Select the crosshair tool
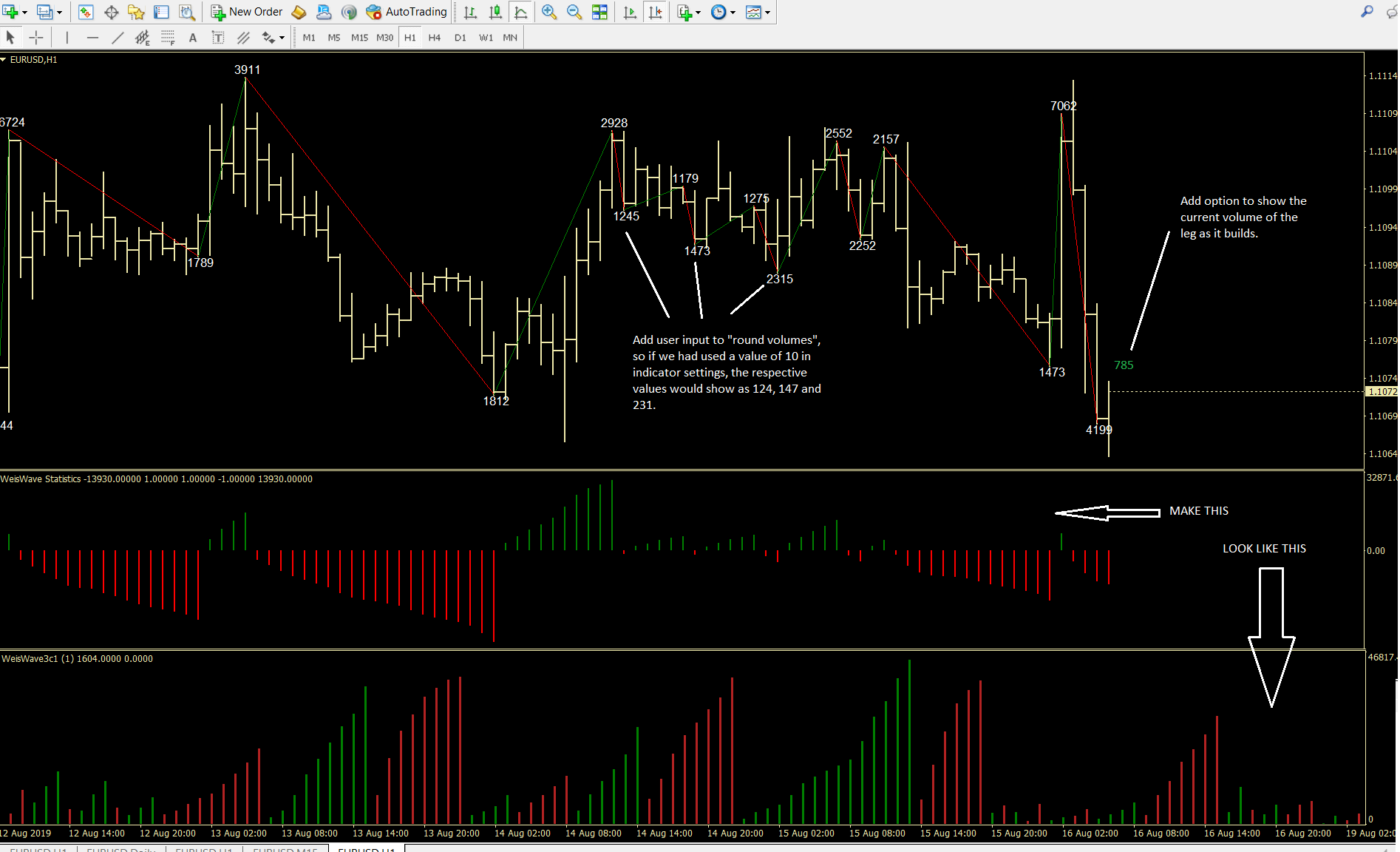The height and width of the screenshot is (852, 1400). 35,37
